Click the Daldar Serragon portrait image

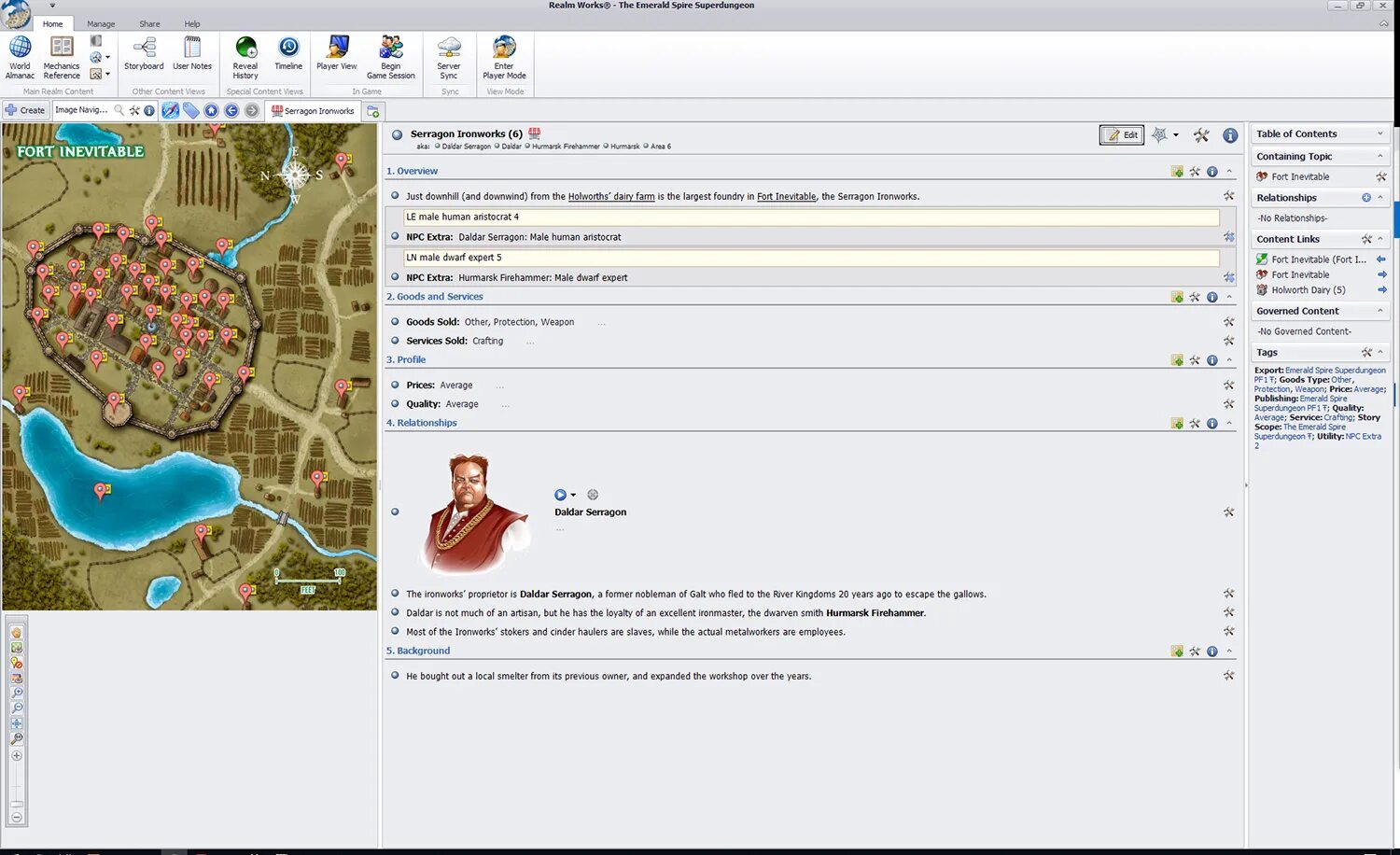[x=476, y=512]
